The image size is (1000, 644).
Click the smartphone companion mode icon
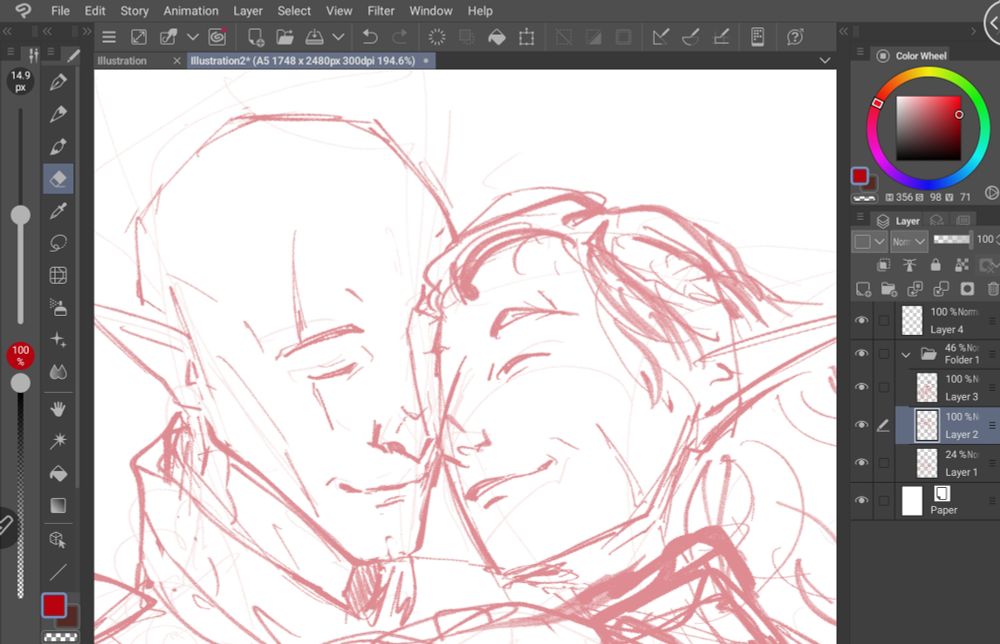click(x=758, y=37)
